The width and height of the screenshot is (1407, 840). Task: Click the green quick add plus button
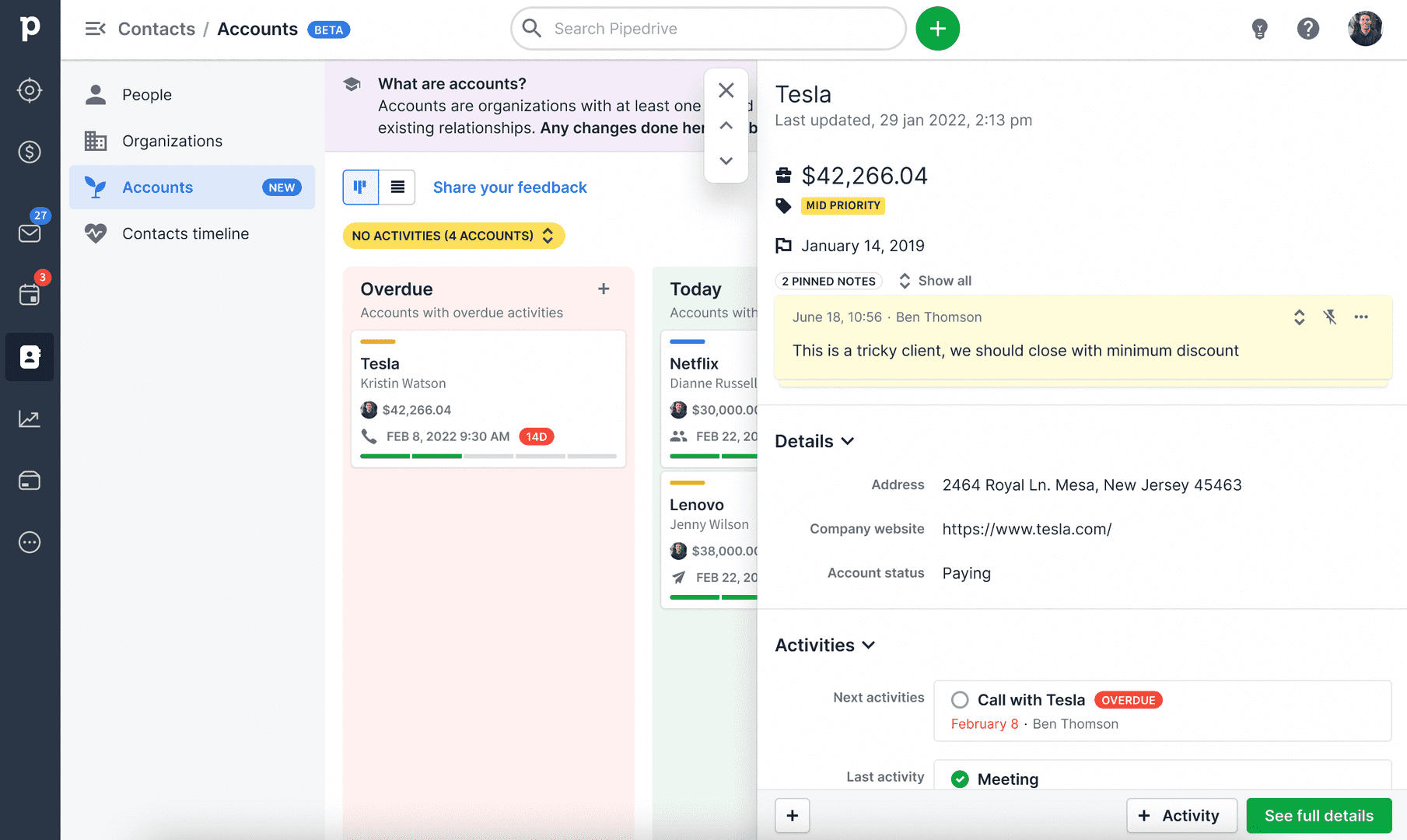[937, 29]
